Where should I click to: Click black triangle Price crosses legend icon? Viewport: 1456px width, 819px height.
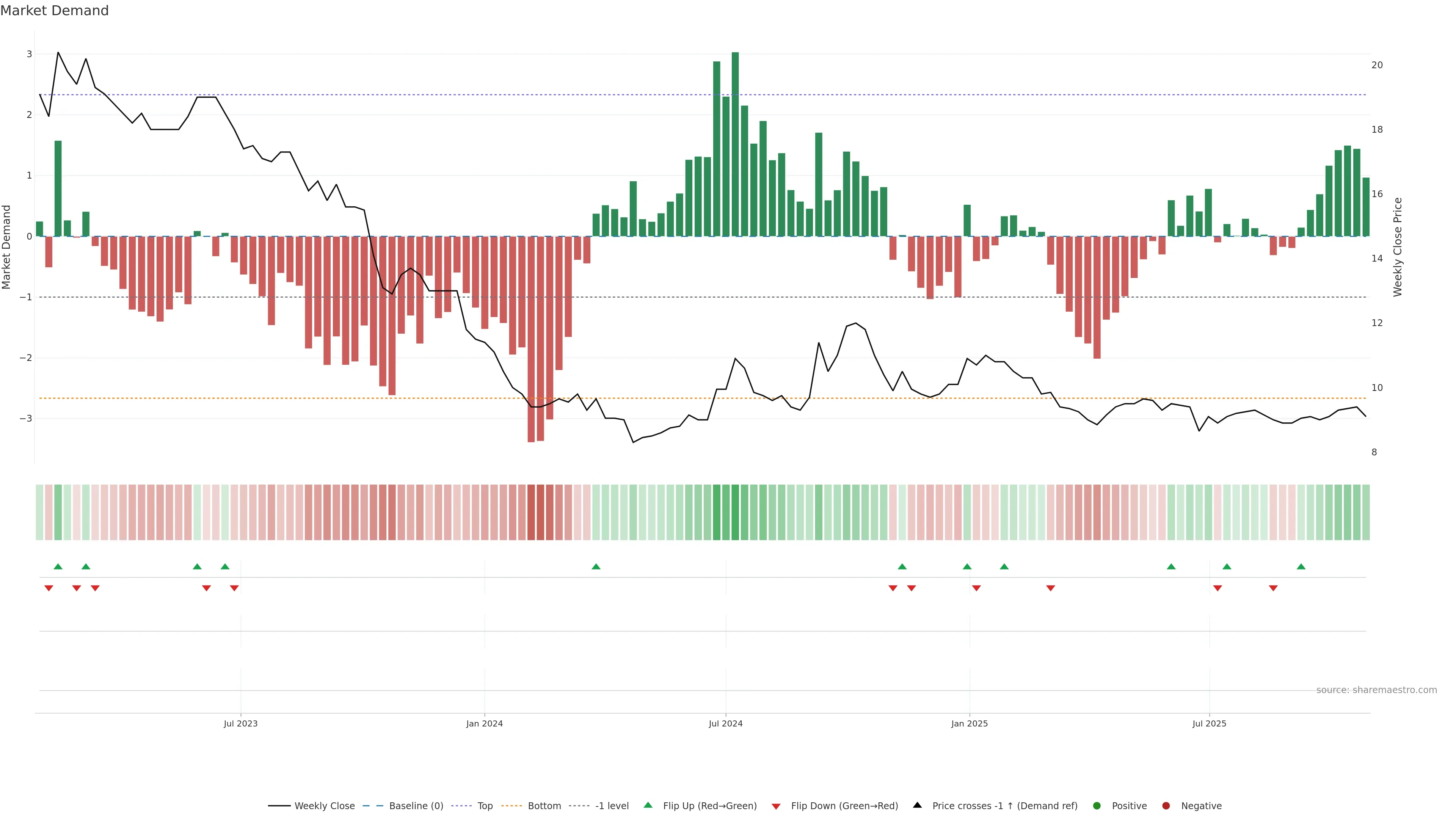[x=917, y=805]
